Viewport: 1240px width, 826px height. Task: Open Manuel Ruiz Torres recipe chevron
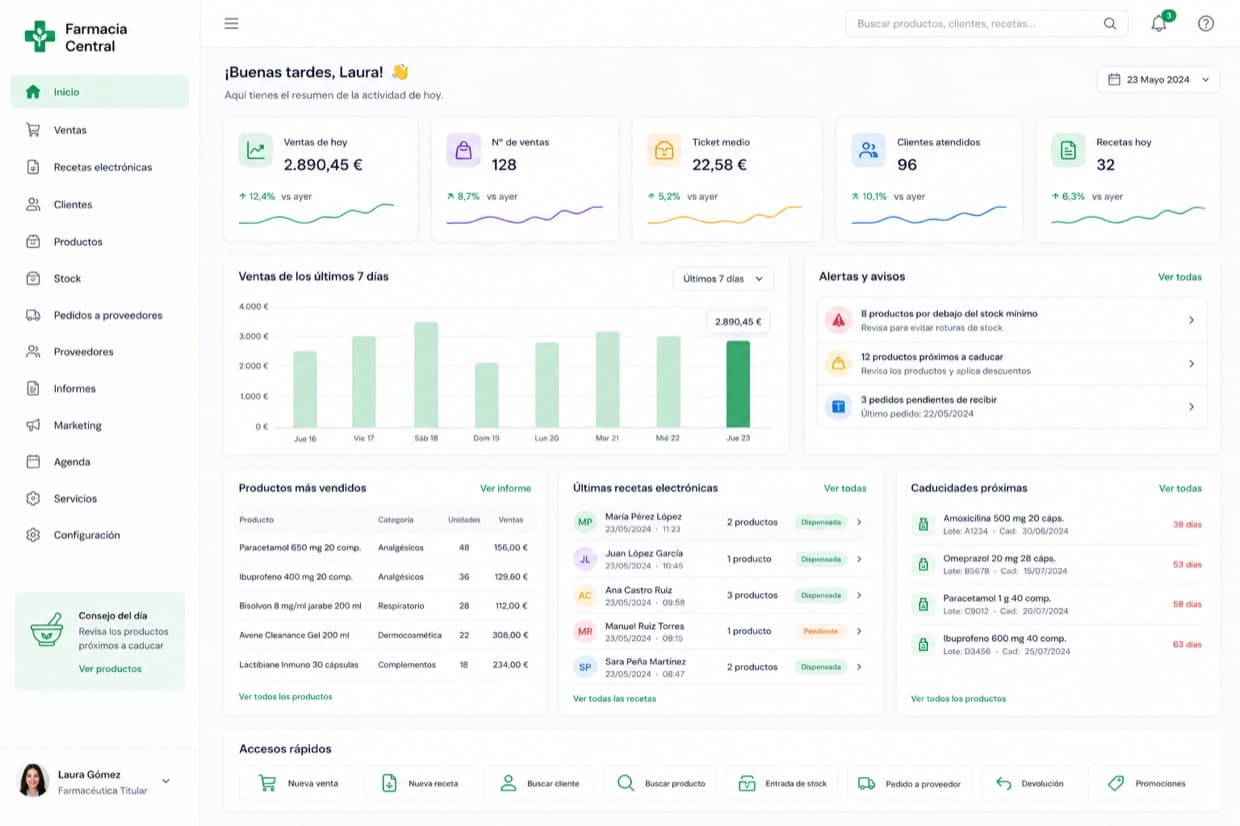pos(859,631)
